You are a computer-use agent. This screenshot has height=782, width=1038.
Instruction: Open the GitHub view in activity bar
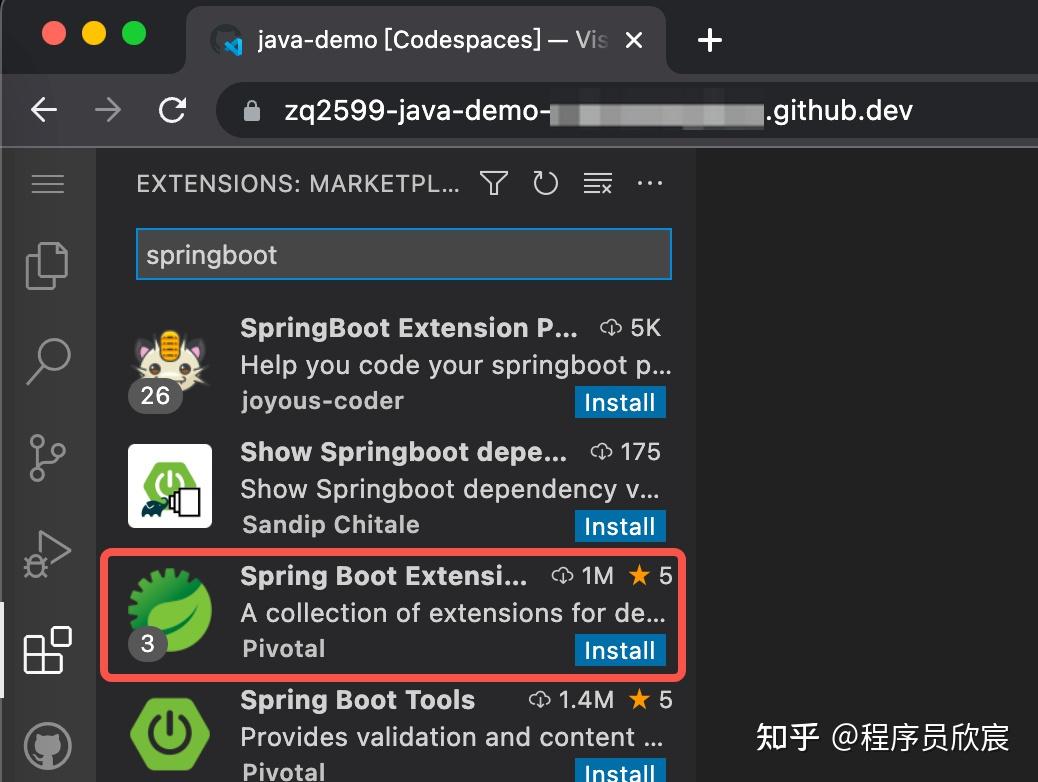pos(48,746)
